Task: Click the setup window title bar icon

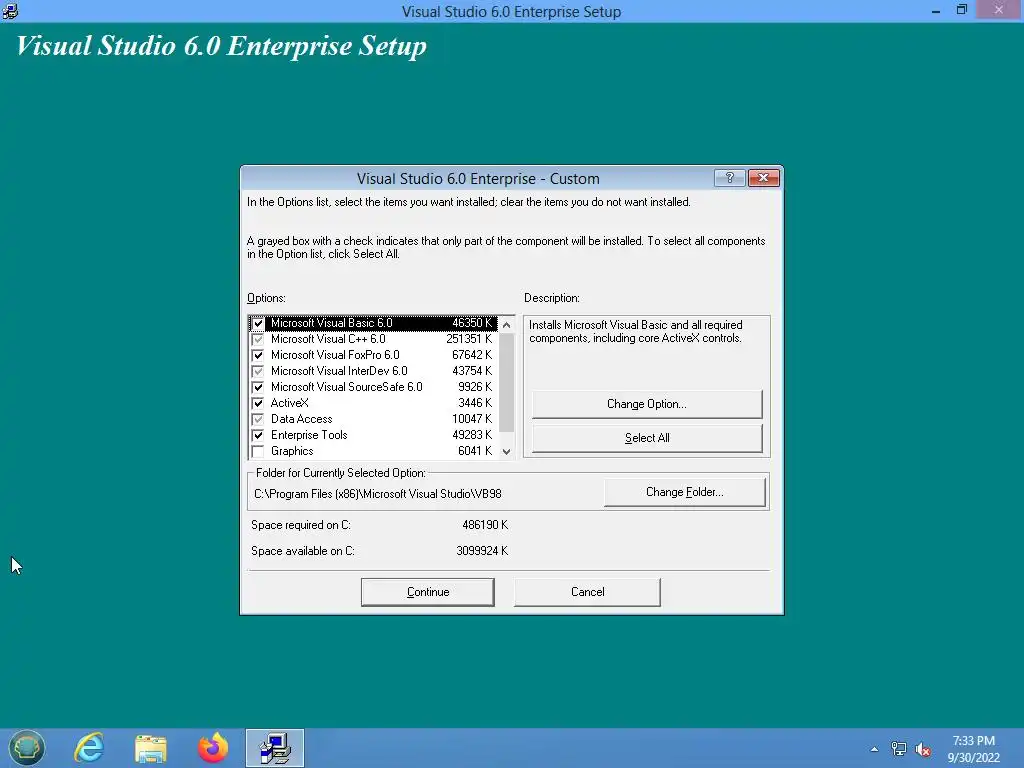Action: (x=10, y=11)
